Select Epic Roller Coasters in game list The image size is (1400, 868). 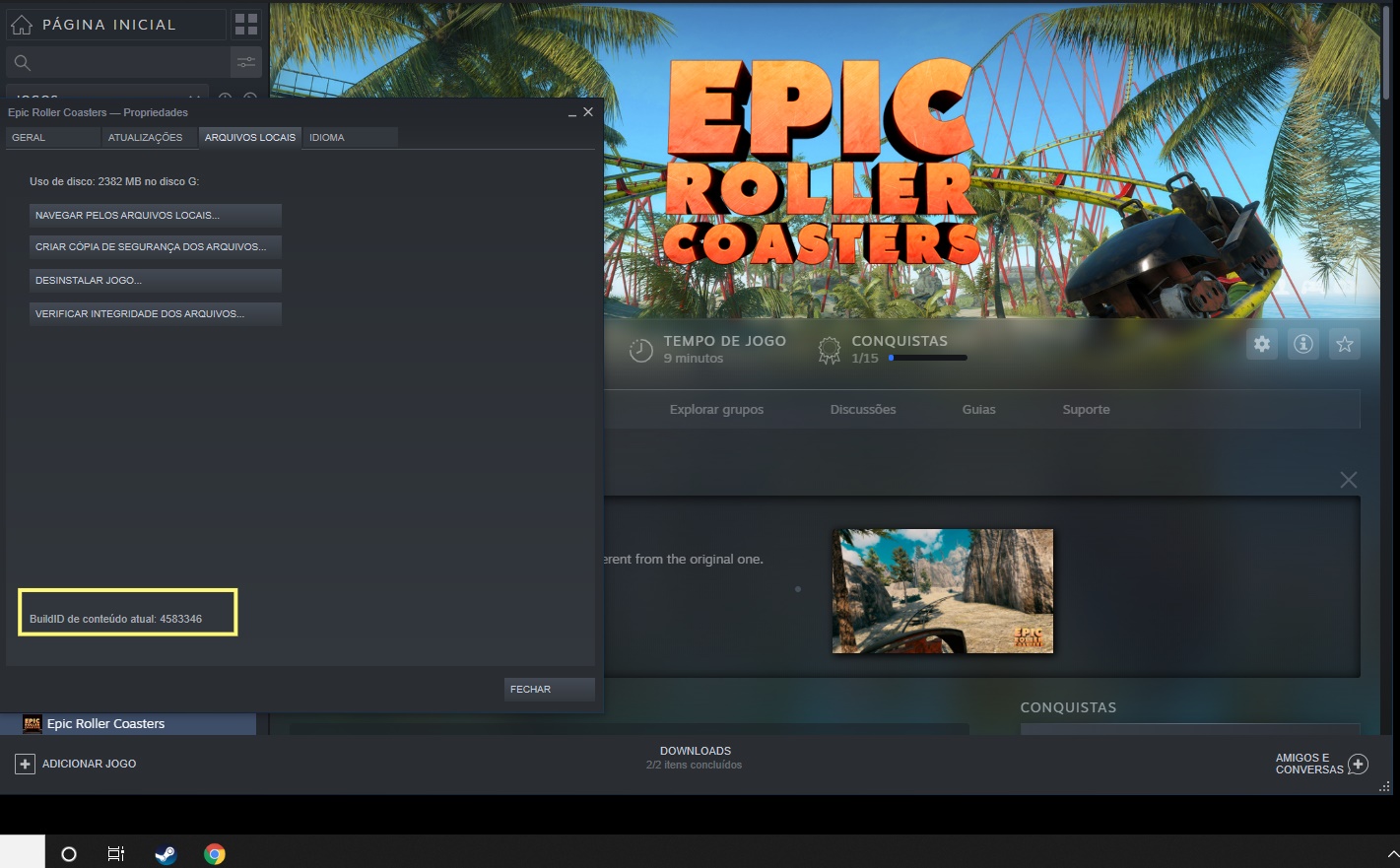128,724
